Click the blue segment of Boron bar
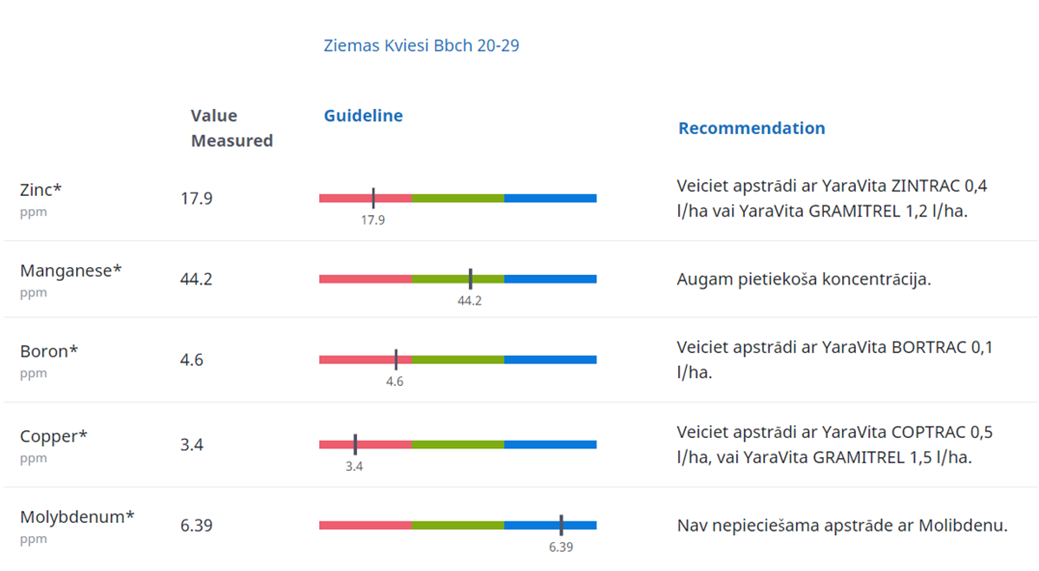The height and width of the screenshot is (571, 1039). (x=550, y=359)
